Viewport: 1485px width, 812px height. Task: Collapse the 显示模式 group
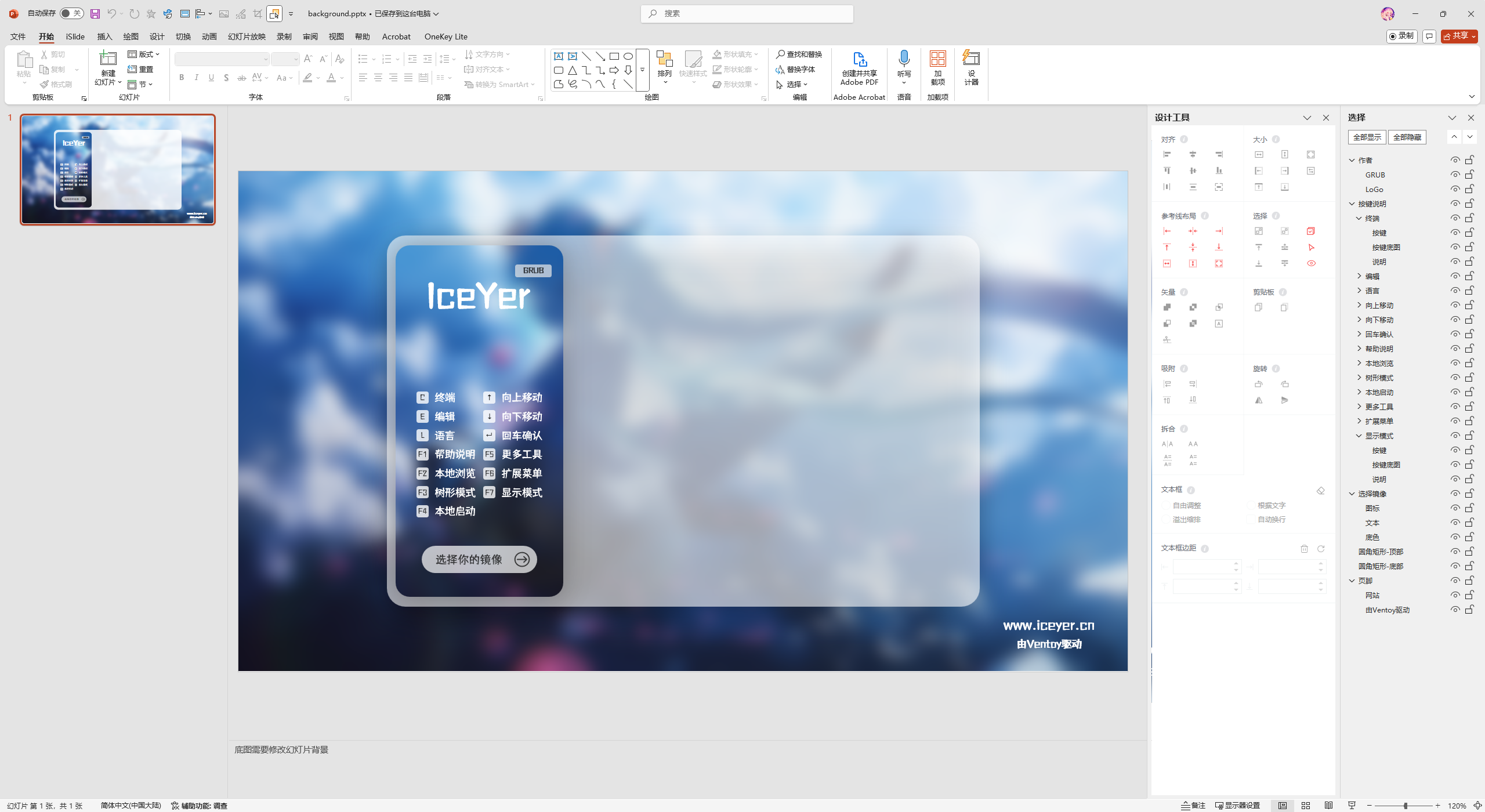tap(1359, 436)
